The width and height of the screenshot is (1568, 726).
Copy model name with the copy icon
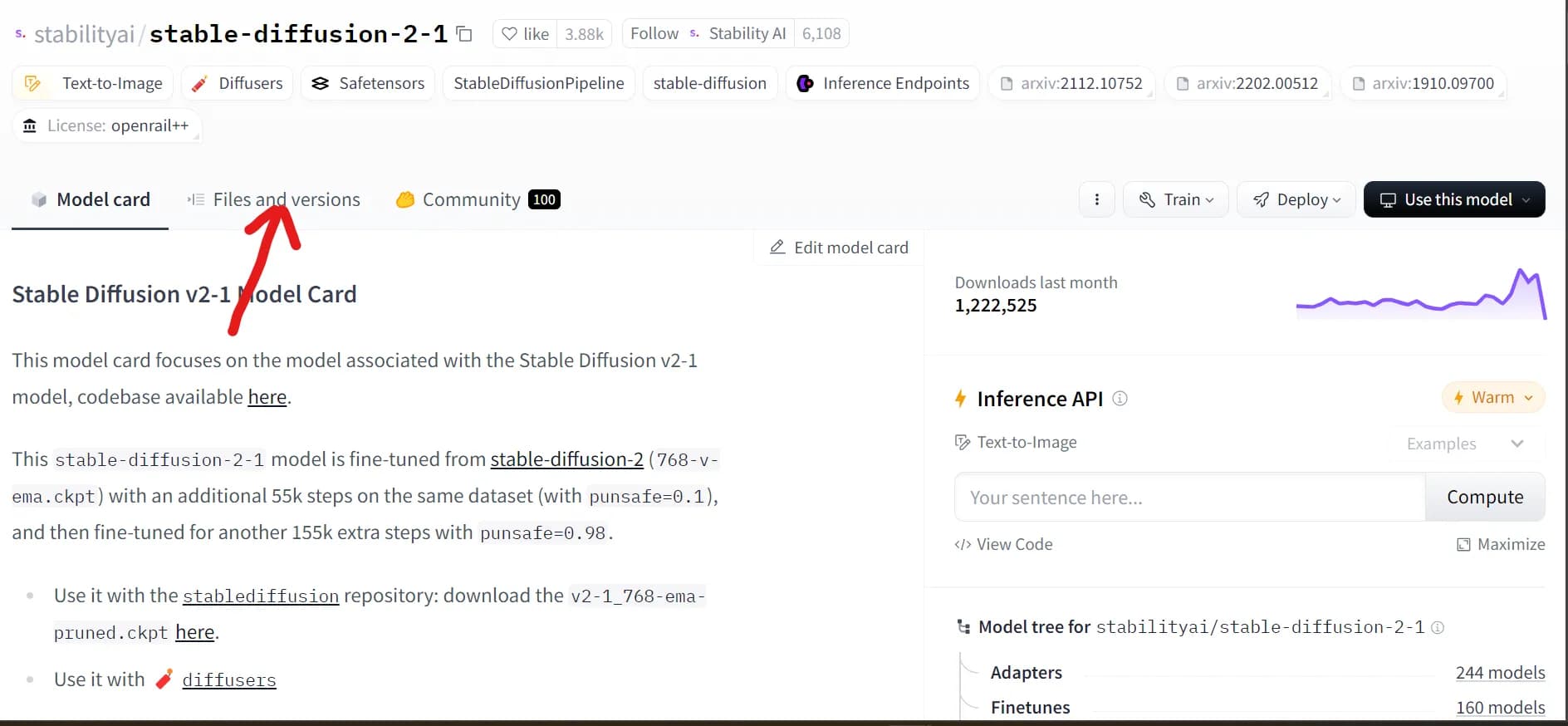click(x=464, y=34)
